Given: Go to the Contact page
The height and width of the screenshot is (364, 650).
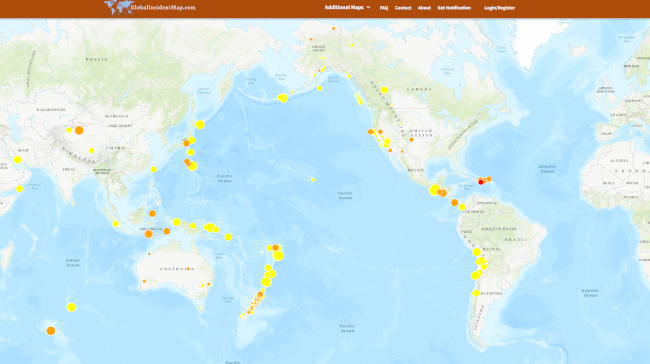Looking at the screenshot, I should click(403, 8).
